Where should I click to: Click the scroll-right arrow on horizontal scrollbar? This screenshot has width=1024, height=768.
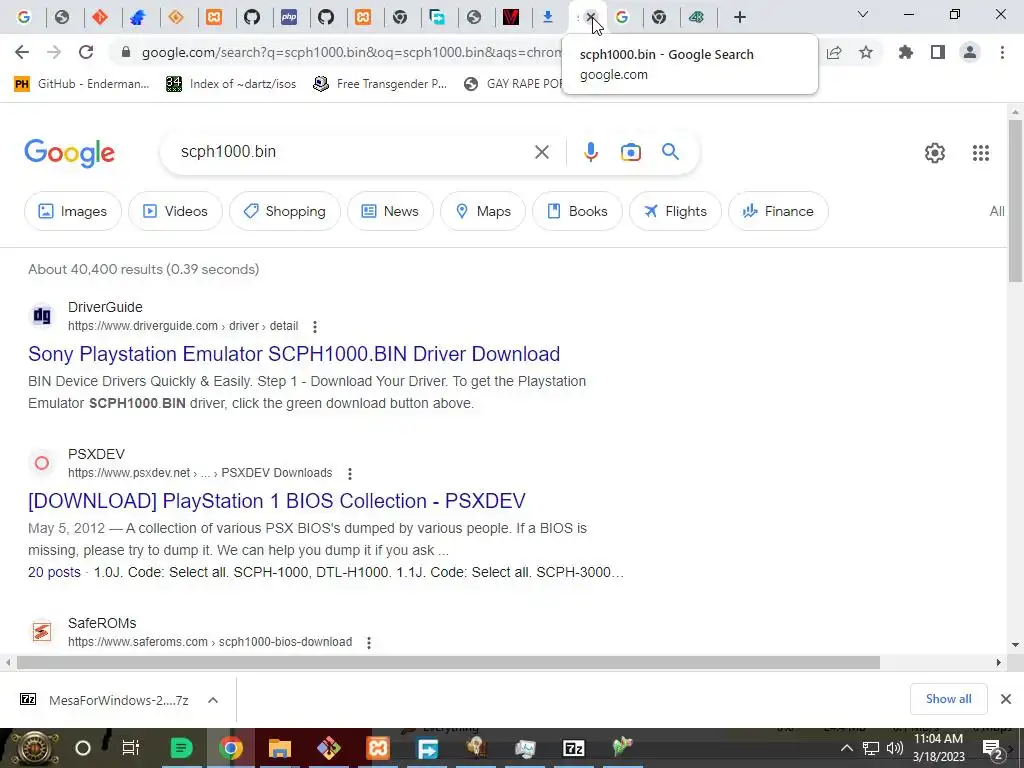tap(999, 662)
